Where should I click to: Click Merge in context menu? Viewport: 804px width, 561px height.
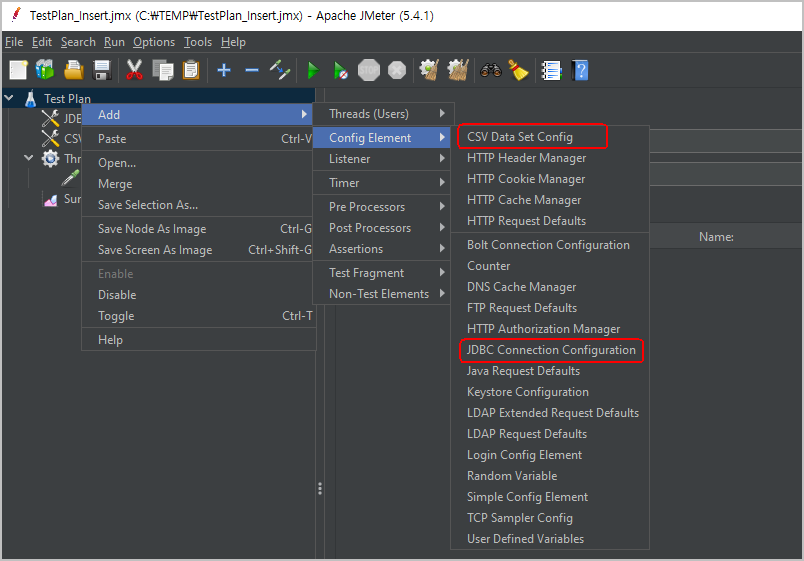[x=199, y=184]
